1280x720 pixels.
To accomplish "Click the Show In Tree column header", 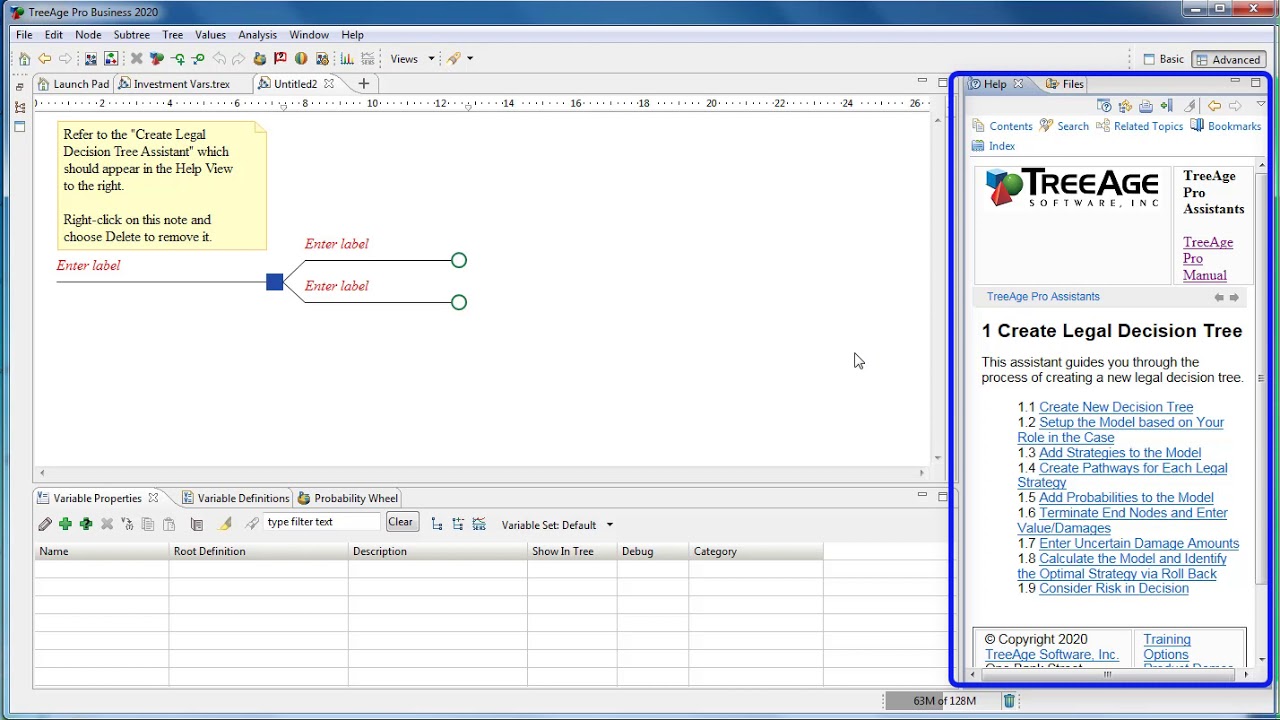I will (x=572, y=552).
